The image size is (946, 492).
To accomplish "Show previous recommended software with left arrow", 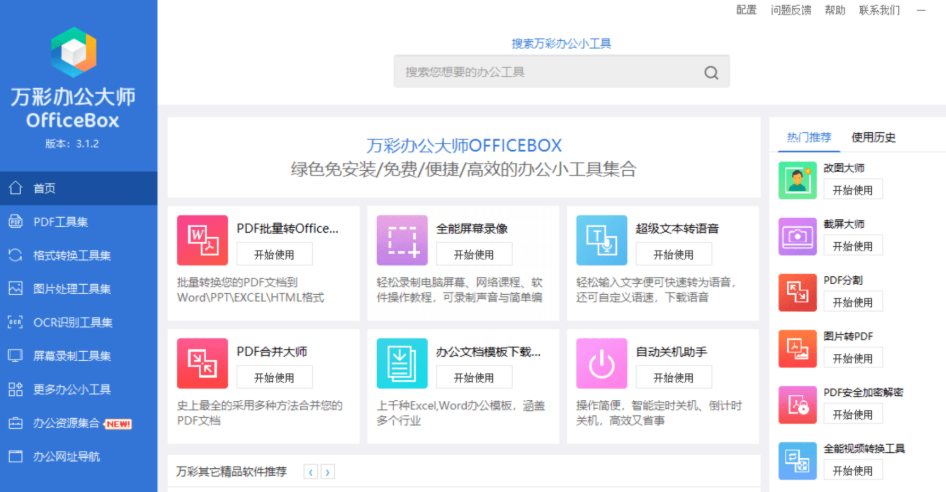I will coord(311,472).
